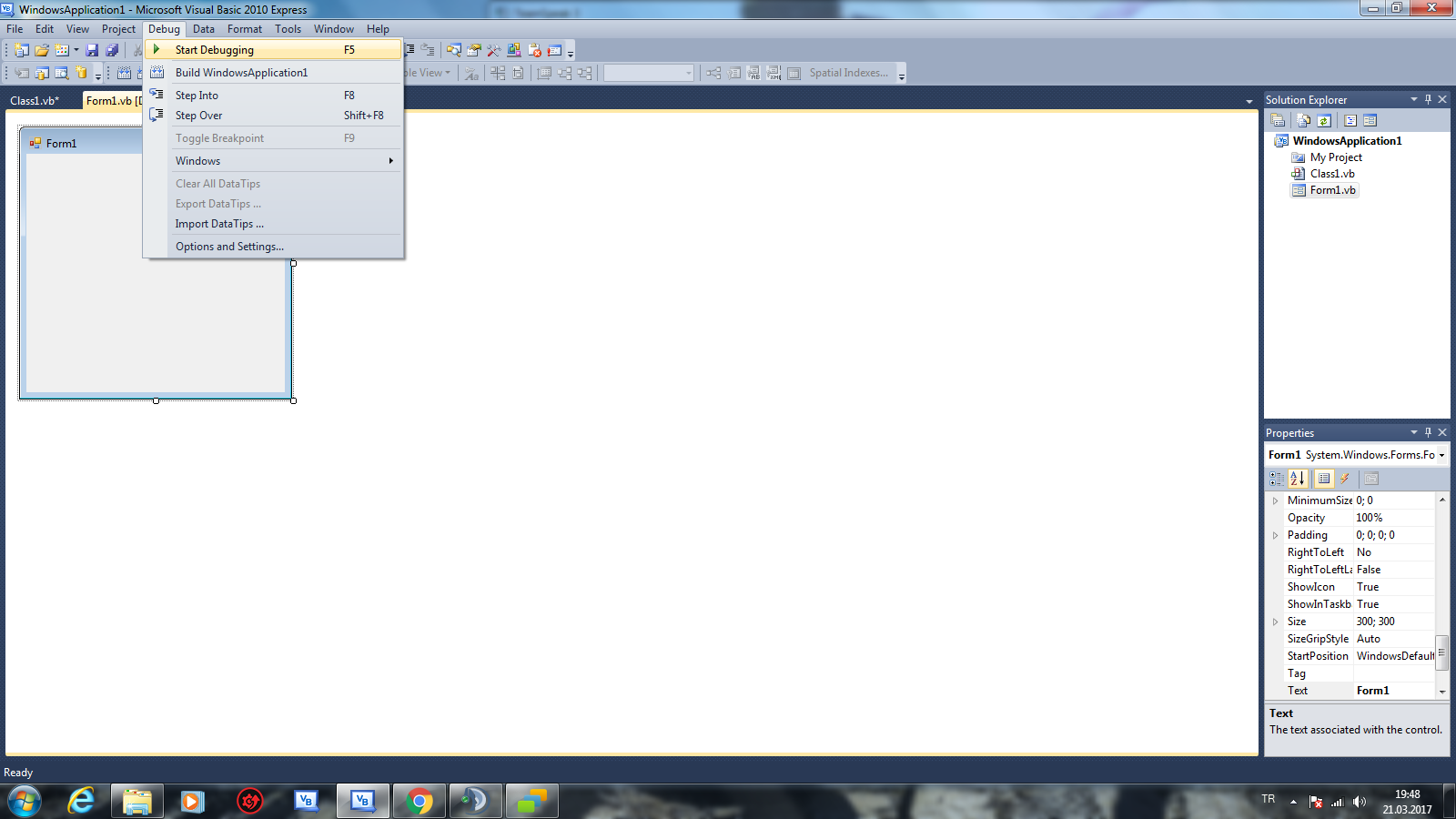The width and height of the screenshot is (1456, 819).
Task: Open Windows Explorer folder on taskbar
Action: click(137, 801)
